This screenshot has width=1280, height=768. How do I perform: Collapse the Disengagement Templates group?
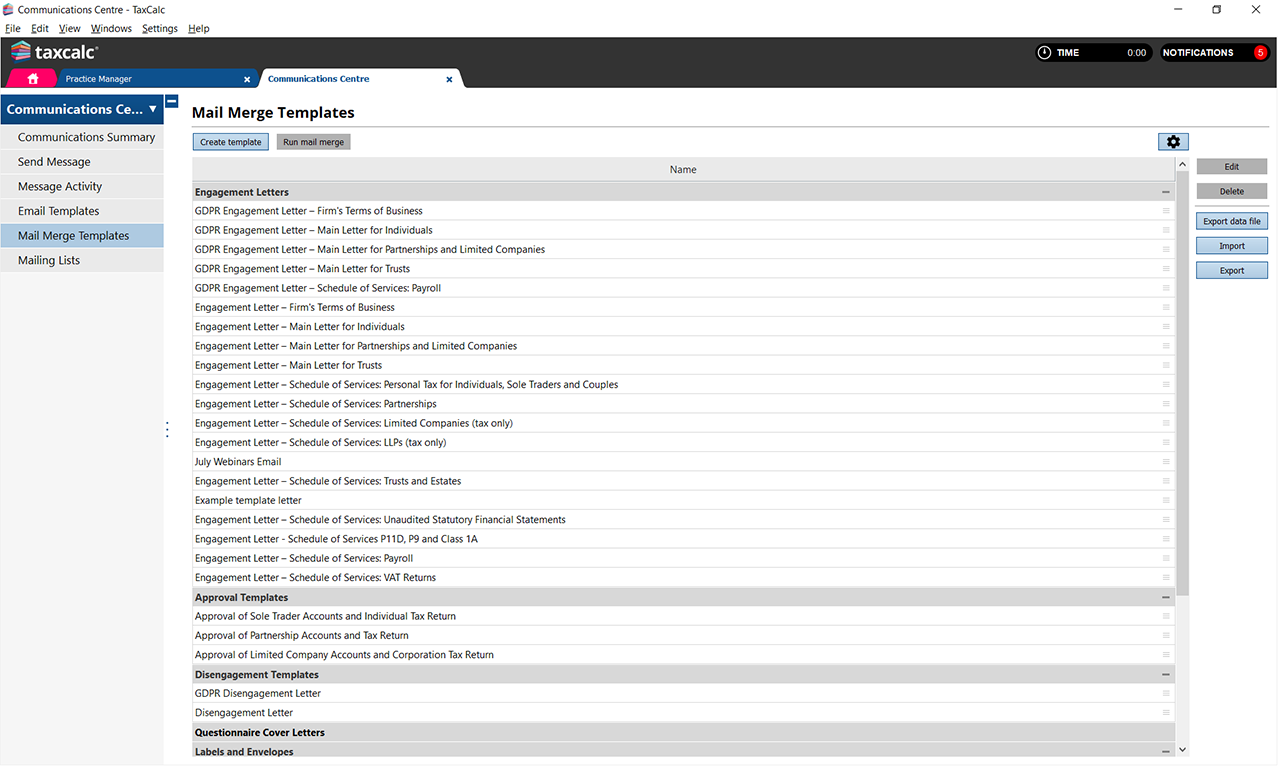coord(1165,675)
